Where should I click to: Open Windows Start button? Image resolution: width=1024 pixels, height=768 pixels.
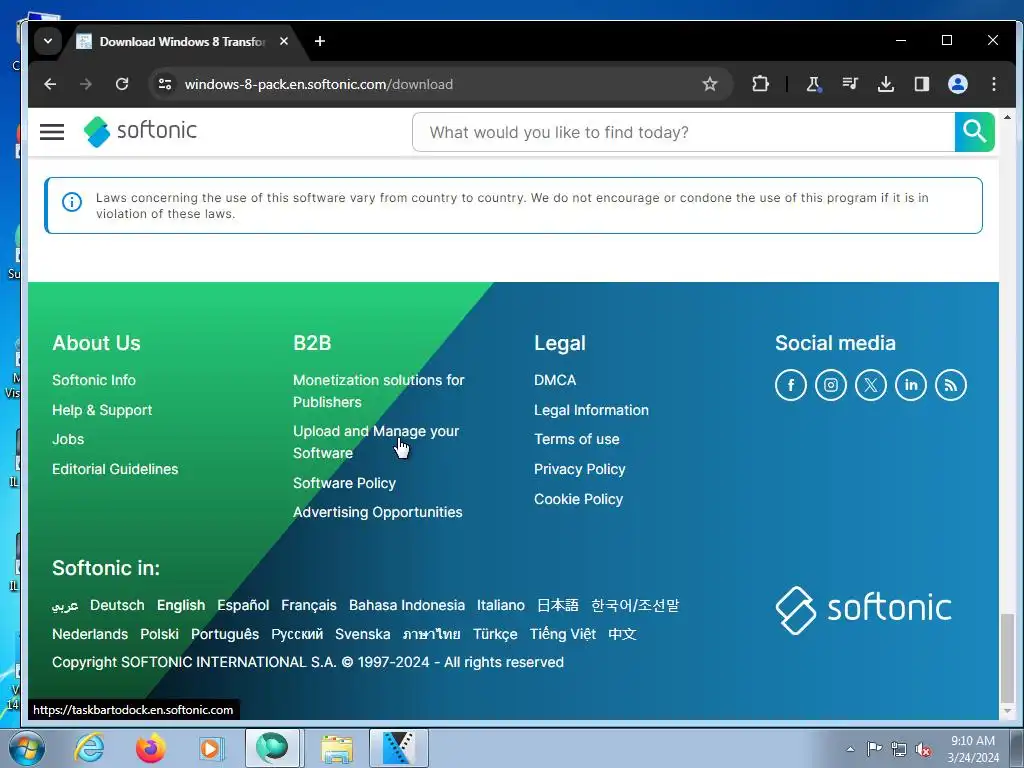pos(25,748)
